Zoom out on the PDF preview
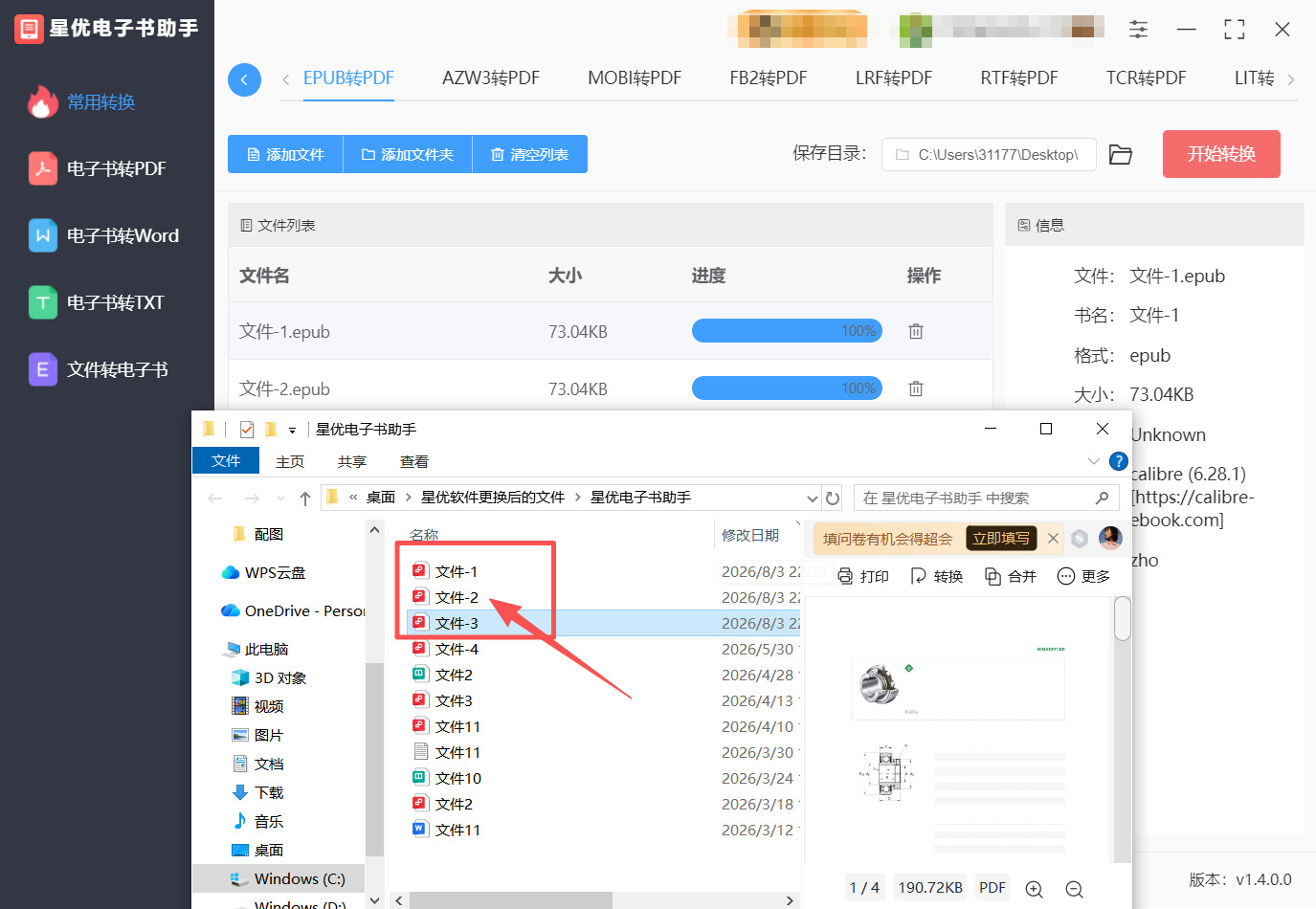 tap(1075, 889)
